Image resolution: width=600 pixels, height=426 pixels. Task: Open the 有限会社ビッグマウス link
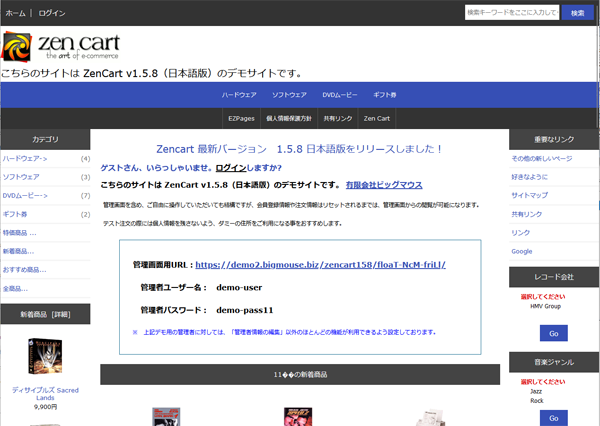(384, 185)
